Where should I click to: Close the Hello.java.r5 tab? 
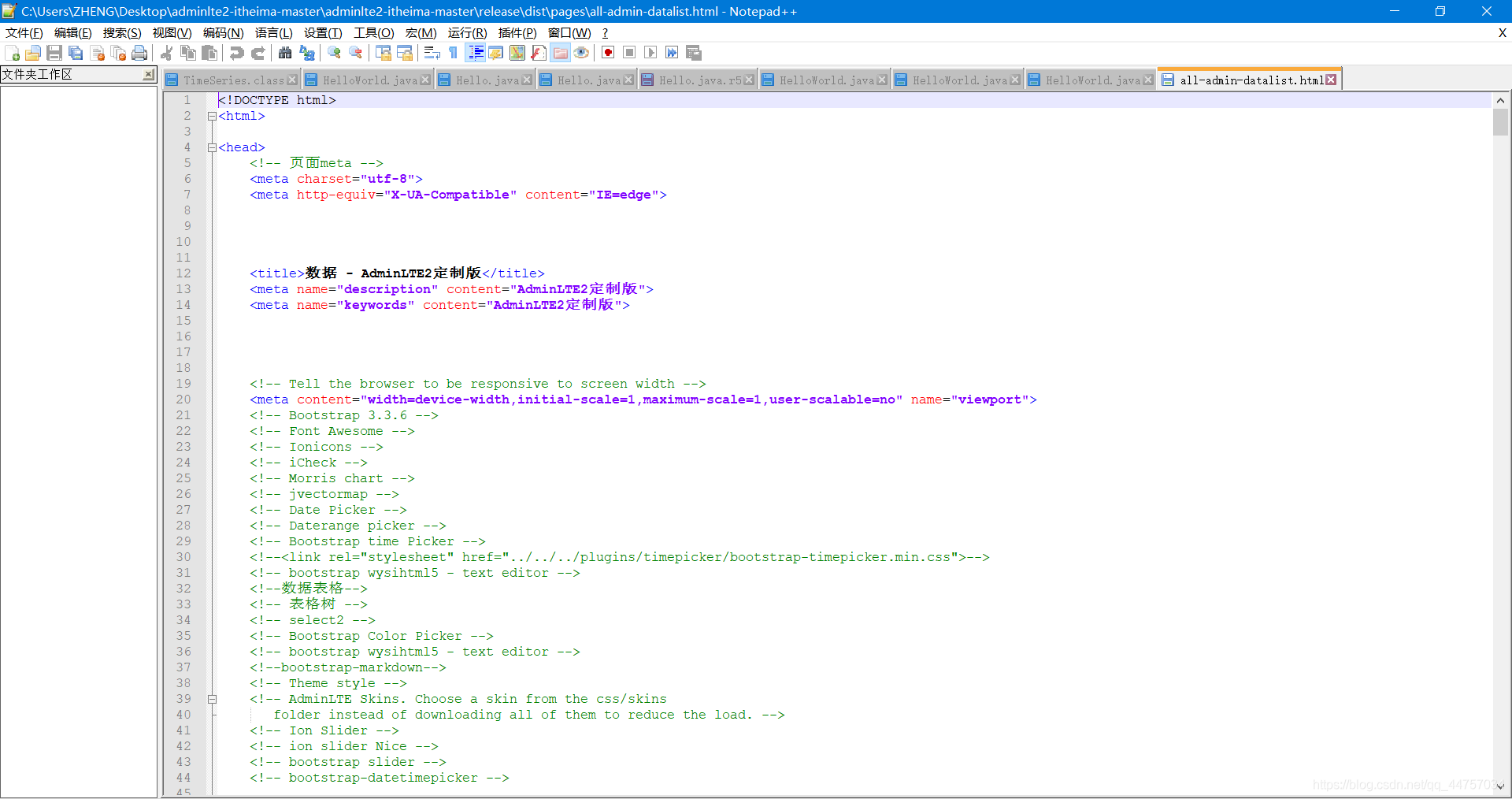click(749, 80)
